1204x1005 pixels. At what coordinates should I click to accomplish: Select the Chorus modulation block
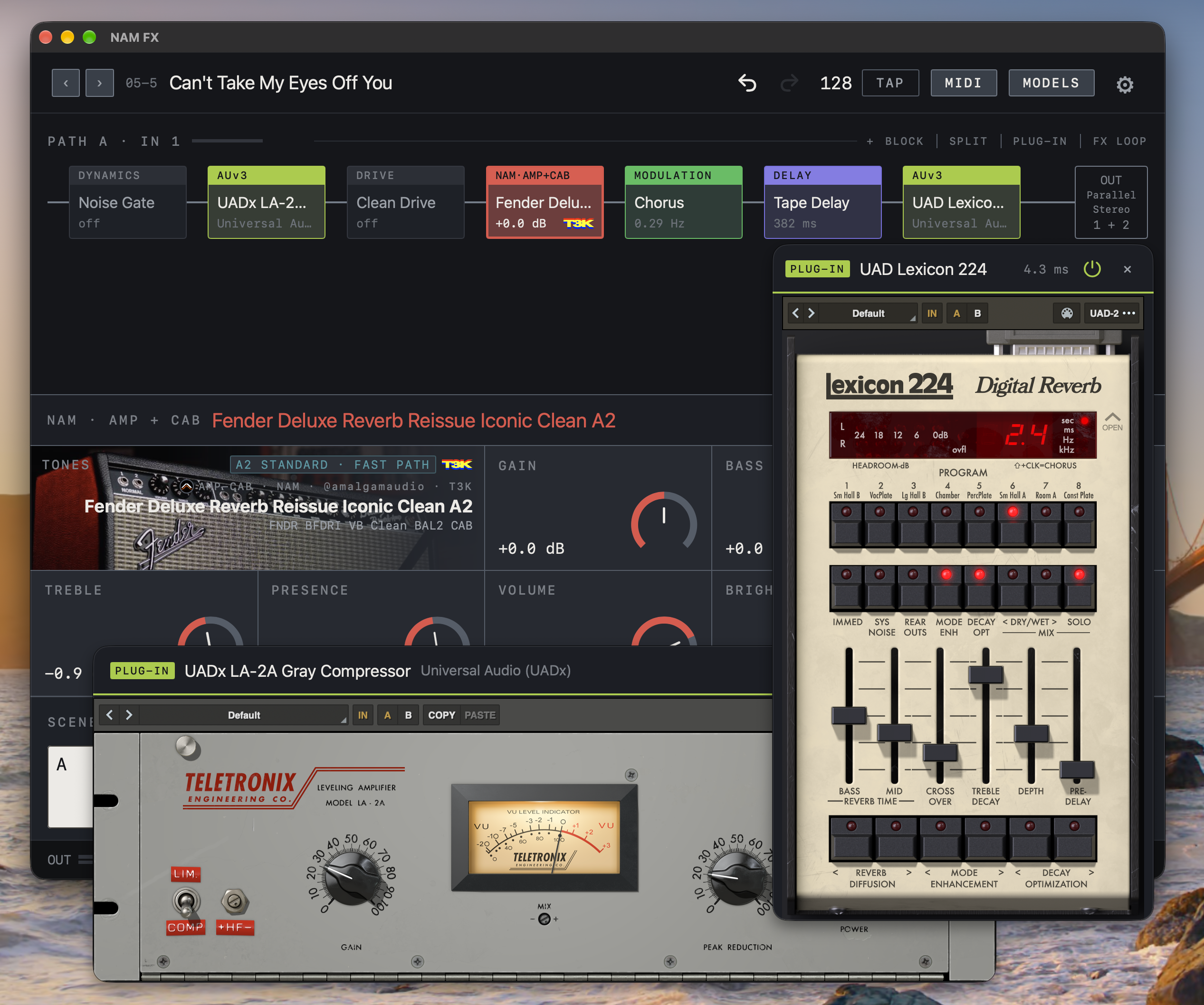[683, 202]
